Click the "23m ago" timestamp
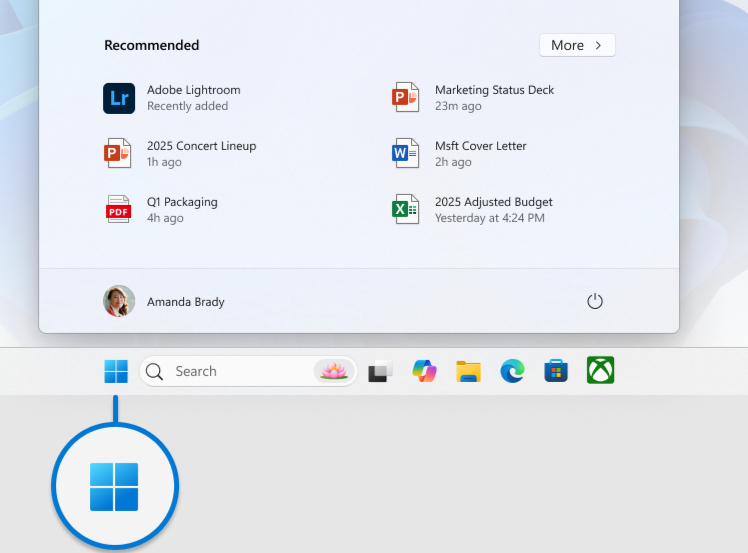748x553 pixels. [x=458, y=106]
